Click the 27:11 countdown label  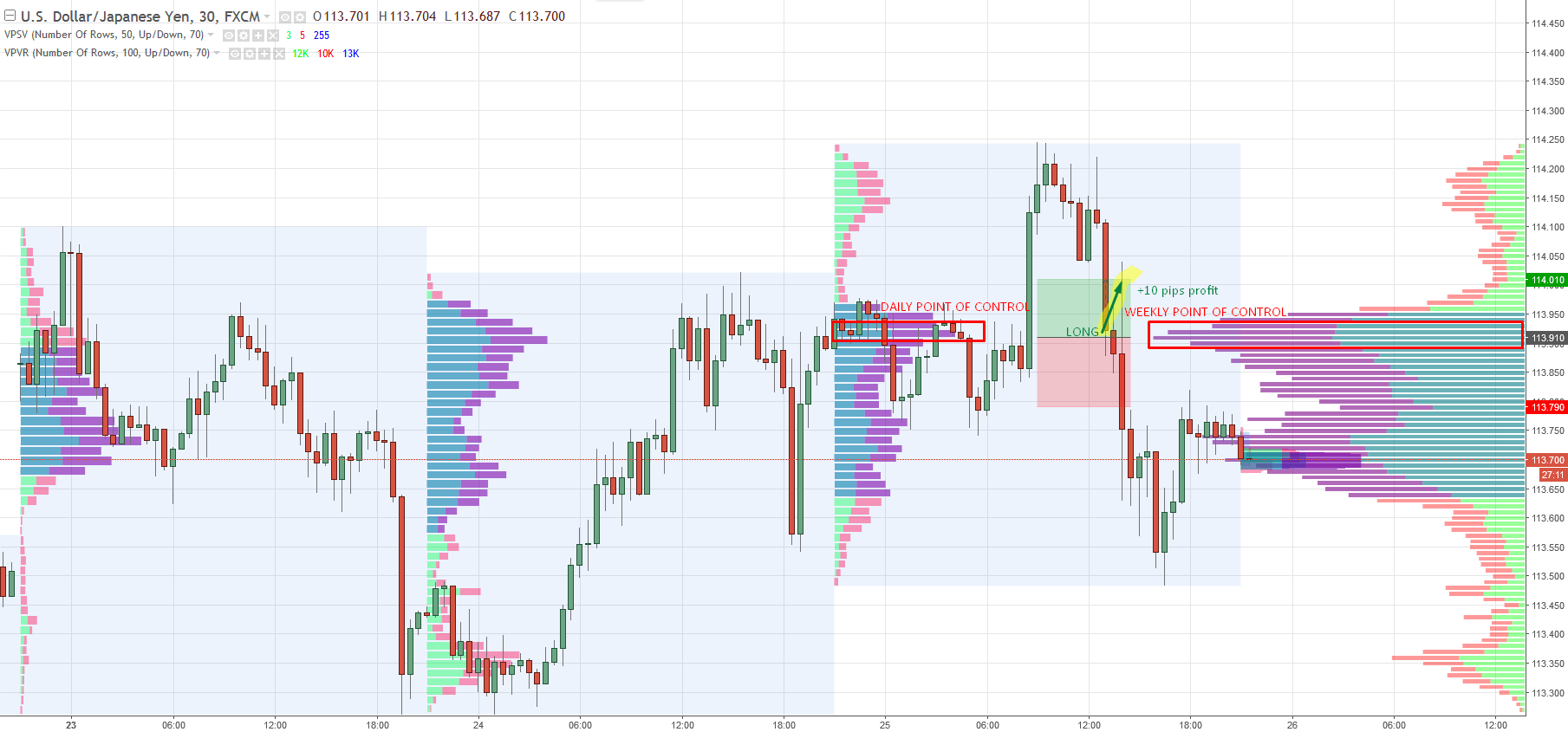click(1552, 475)
